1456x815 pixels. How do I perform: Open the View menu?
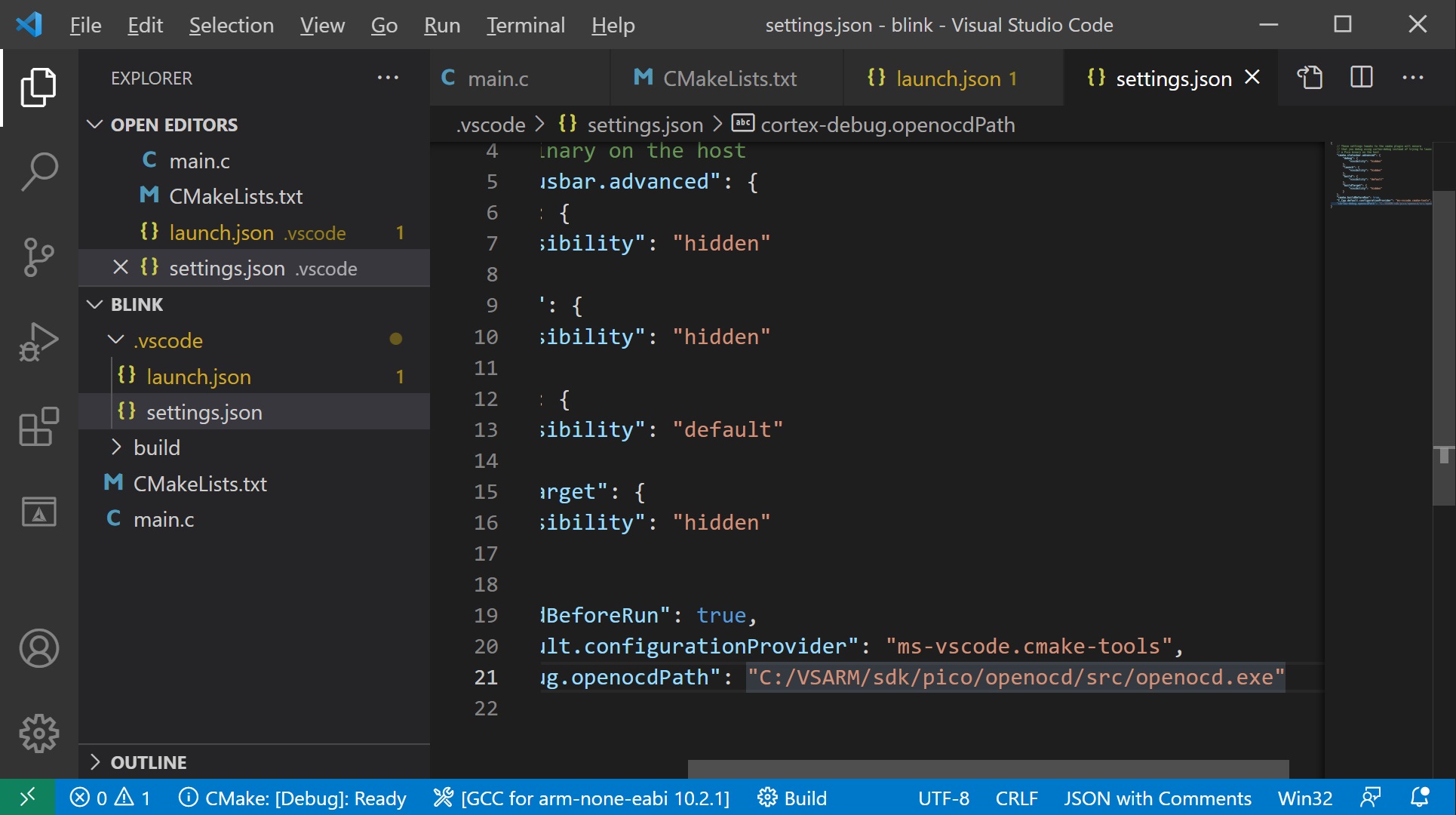[x=322, y=25]
